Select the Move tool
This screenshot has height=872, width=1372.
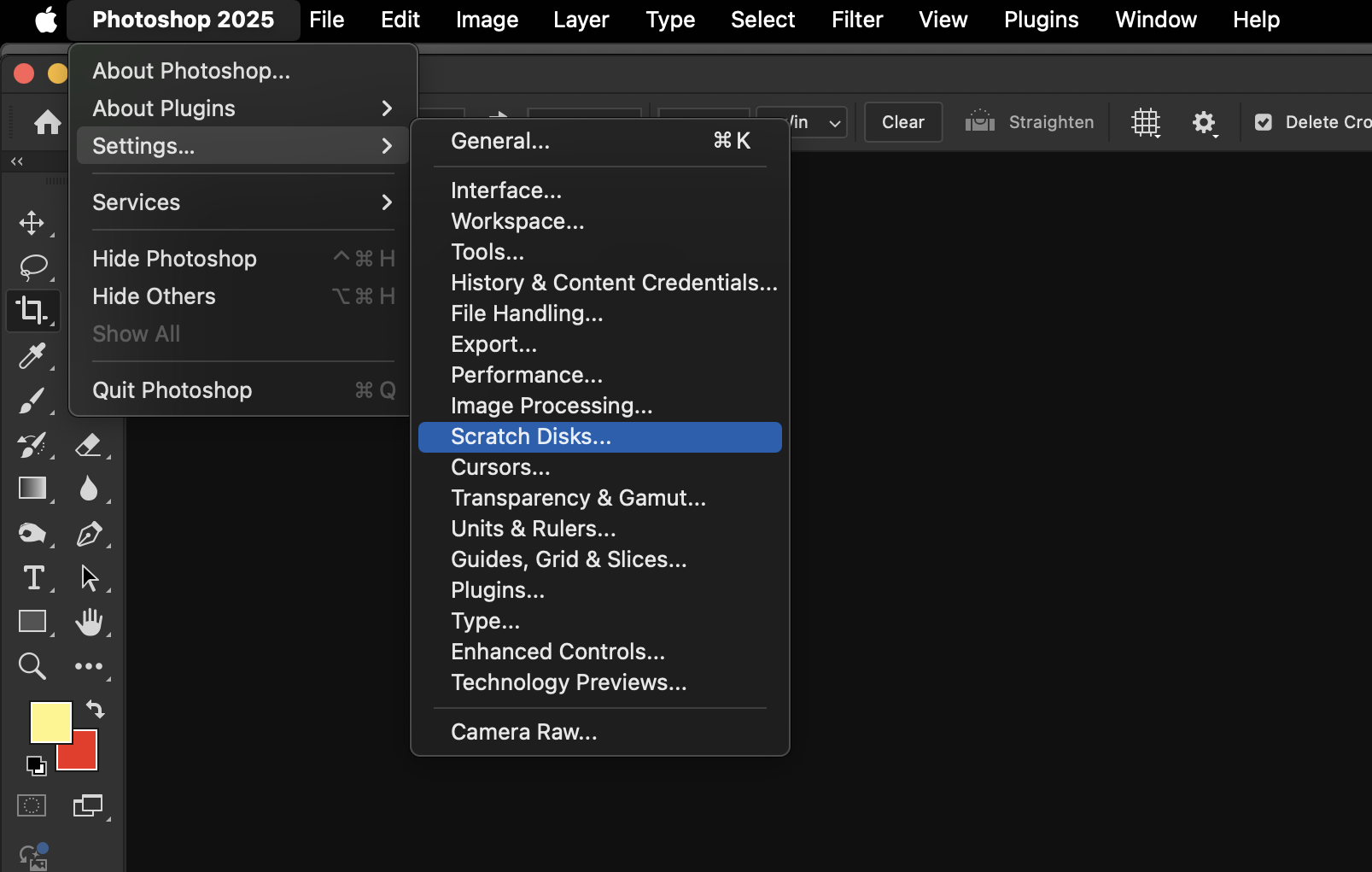pos(32,223)
